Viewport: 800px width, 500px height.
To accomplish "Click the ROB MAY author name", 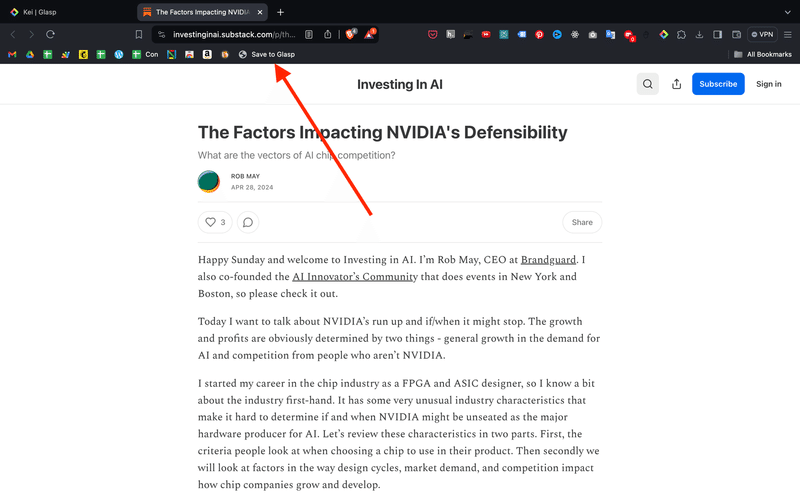I will pyautogui.click(x=245, y=176).
